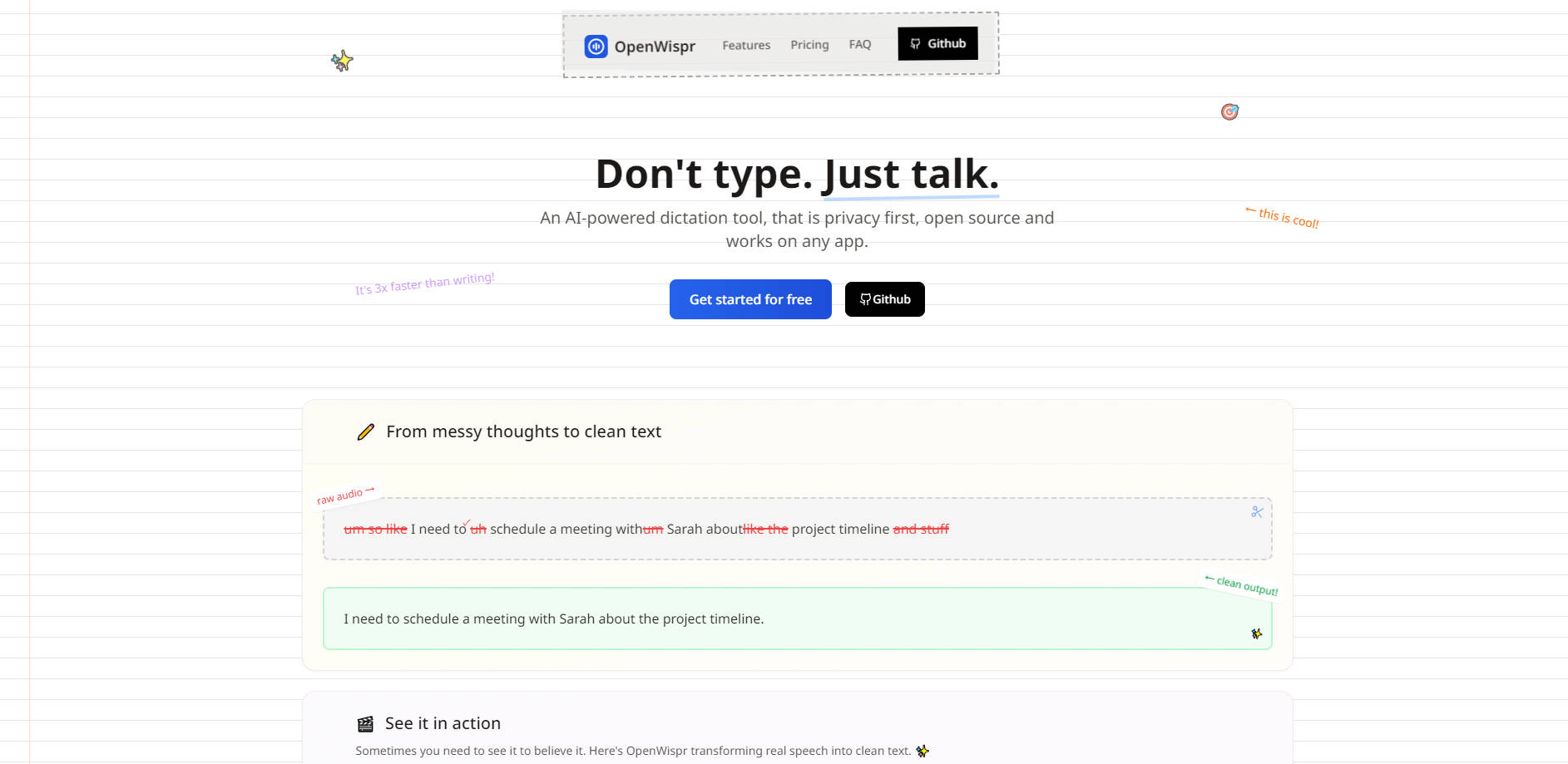Click the OpenWispr logo icon
Image resolution: width=1568 pixels, height=764 pixels.
click(596, 47)
